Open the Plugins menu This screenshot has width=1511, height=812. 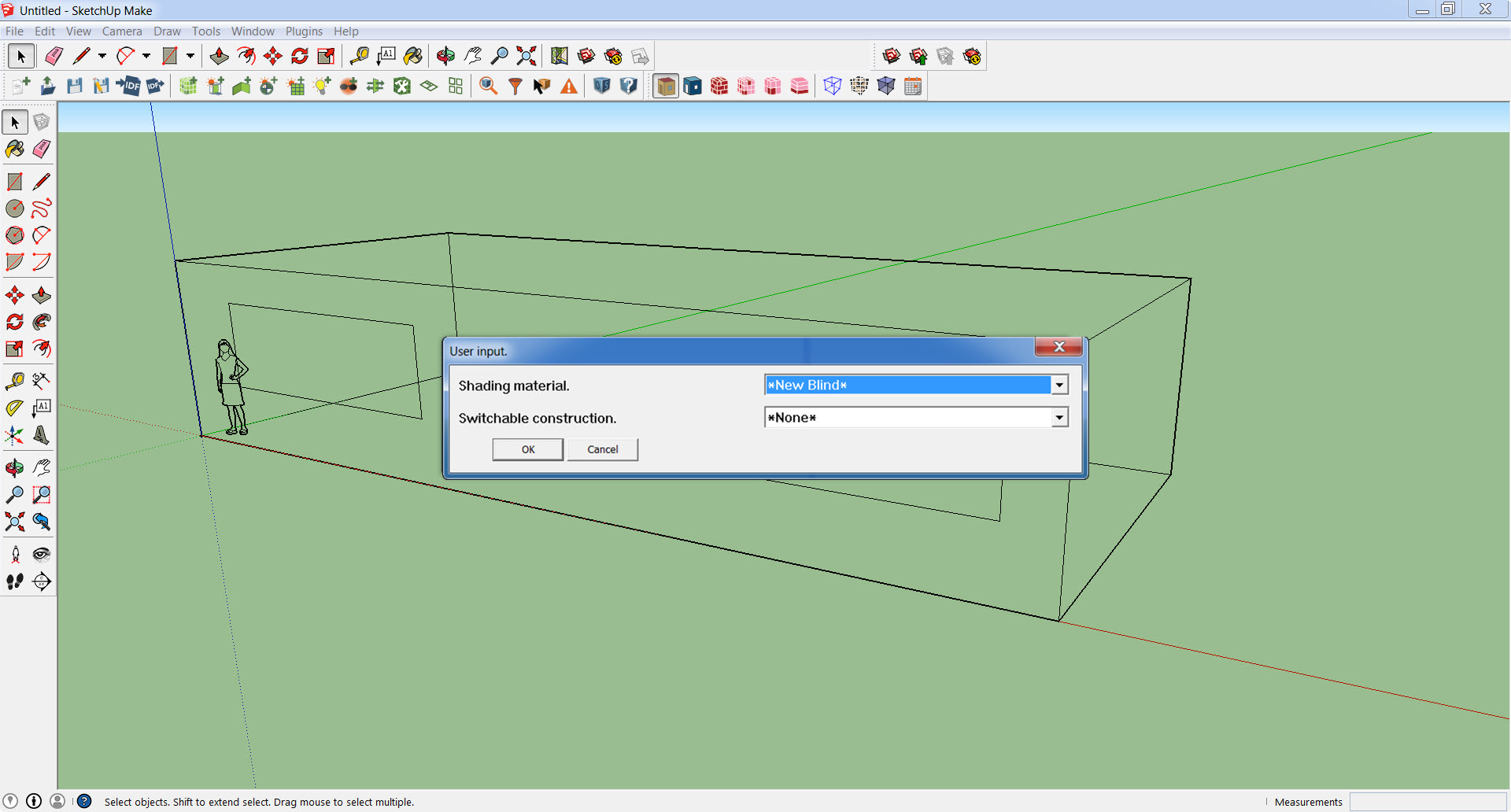click(304, 31)
